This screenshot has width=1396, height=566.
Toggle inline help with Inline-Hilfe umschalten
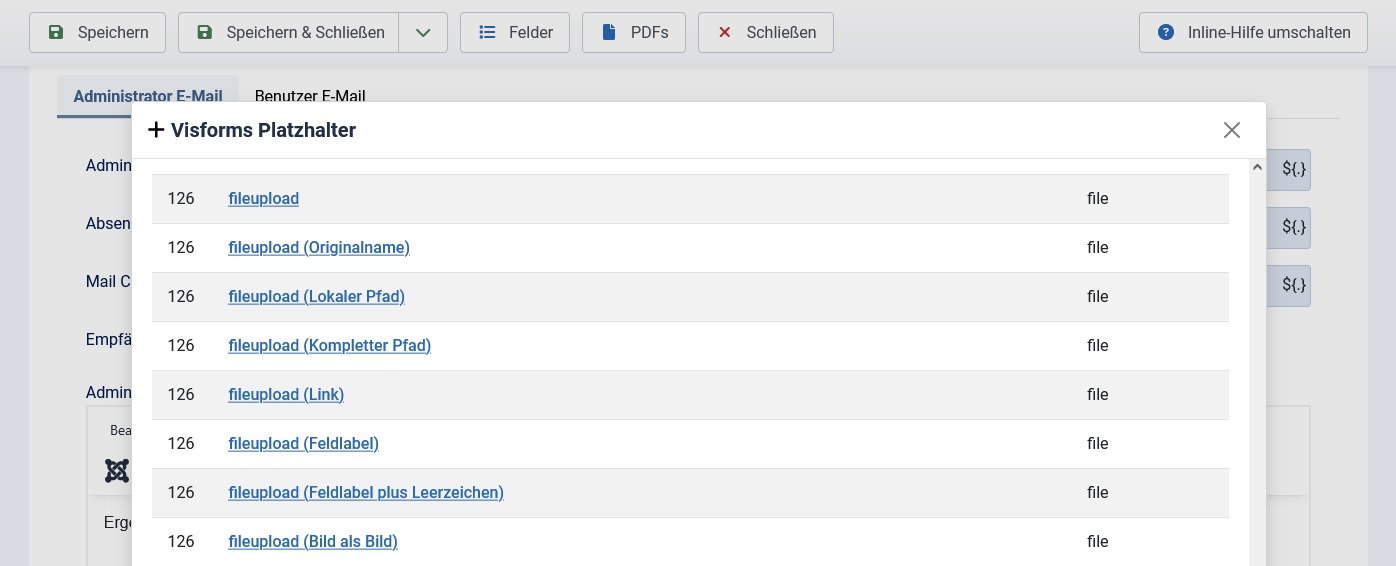coord(1253,33)
